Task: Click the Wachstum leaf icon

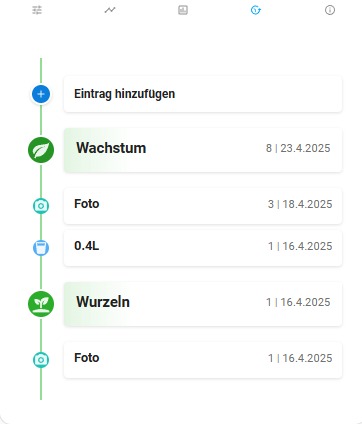Action: point(41,150)
